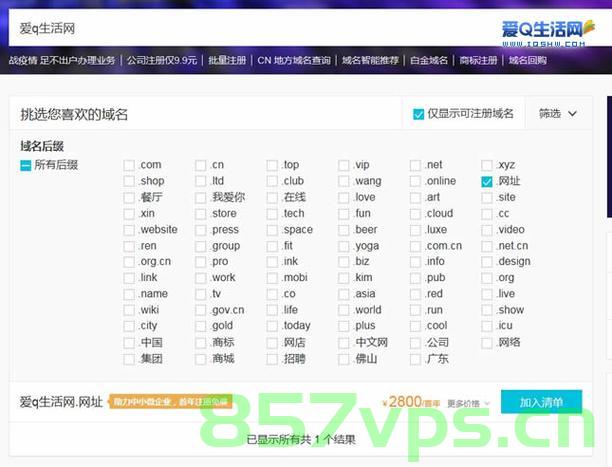612x467 pixels.
Task: Uncheck the .网址 suffix checkbox
Action: (x=487, y=182)
